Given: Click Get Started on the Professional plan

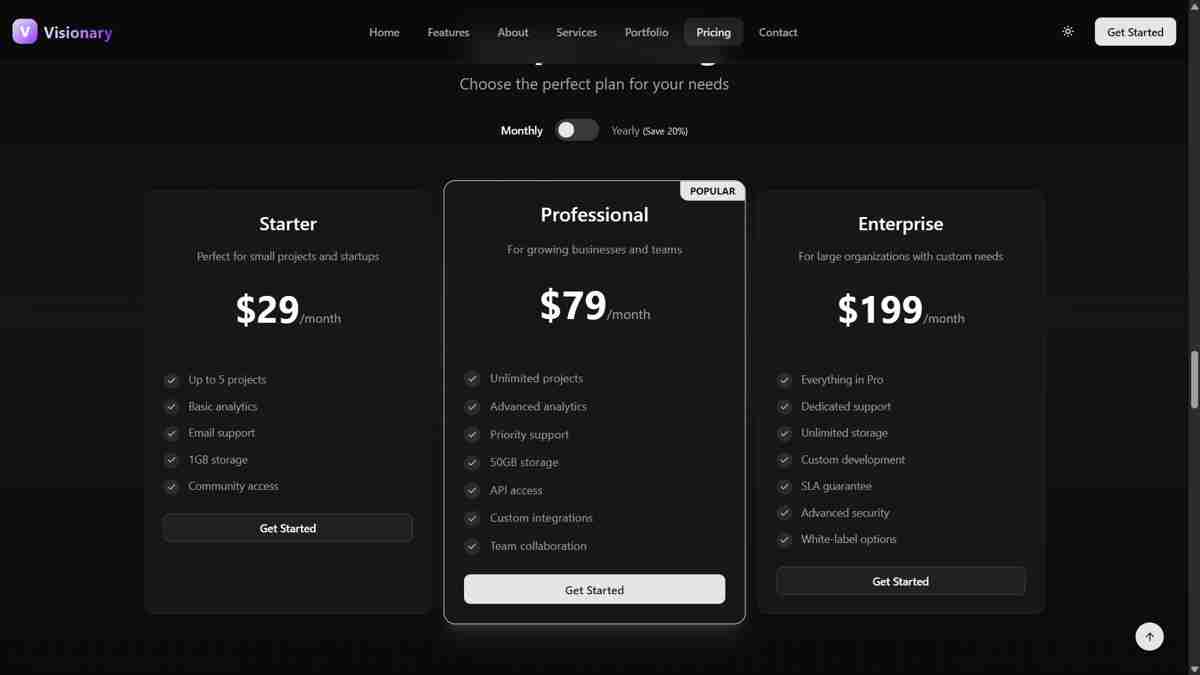Looking at the screenshot, I should pos(594,590).
